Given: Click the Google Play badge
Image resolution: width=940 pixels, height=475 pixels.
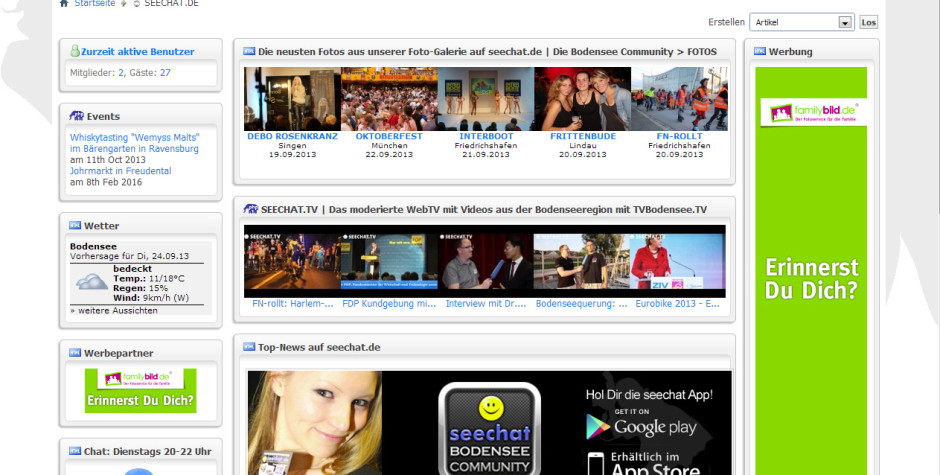Looking at the screenshot, I should click(x=641, y=425).
